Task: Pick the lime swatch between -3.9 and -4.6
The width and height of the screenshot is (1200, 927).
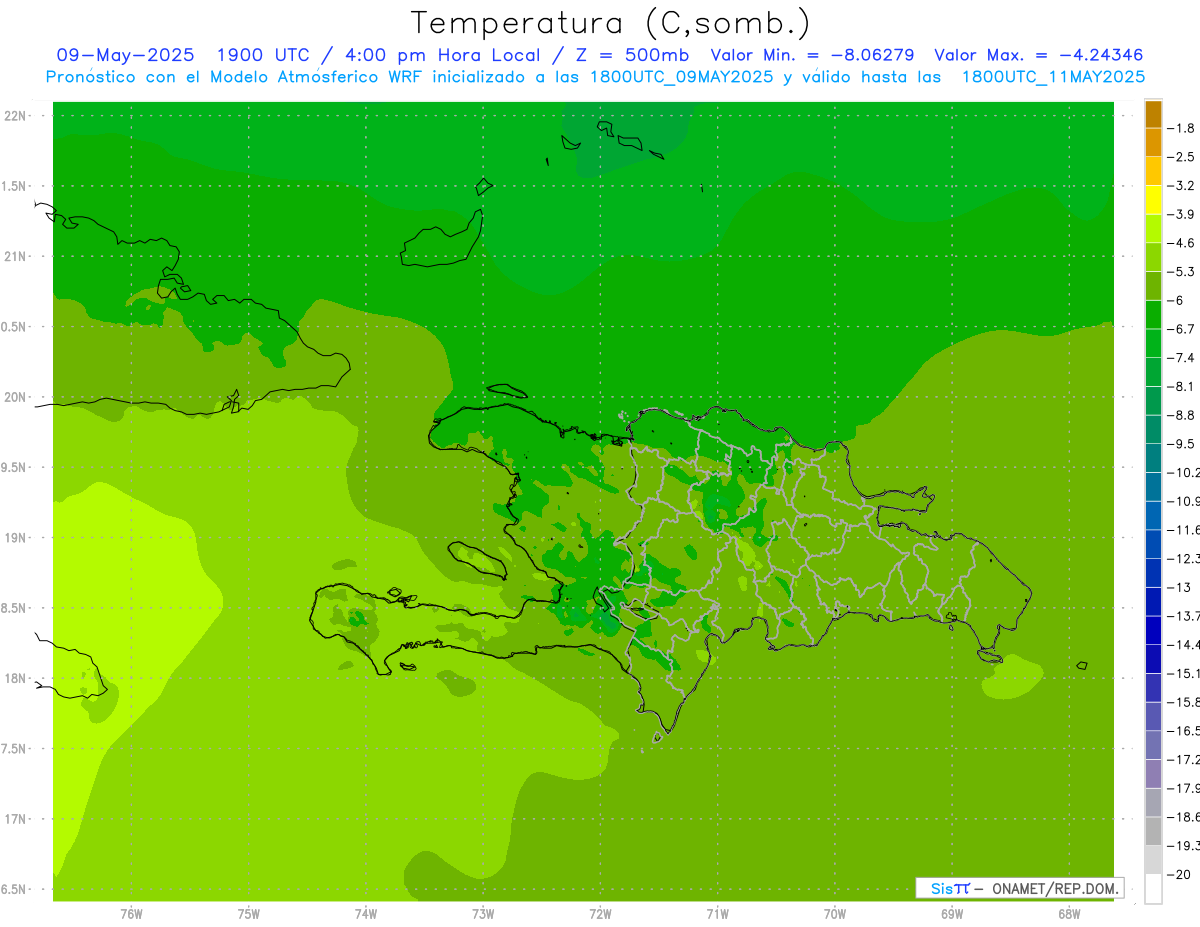Action: pyautogui.click(x=1153, y=229)
